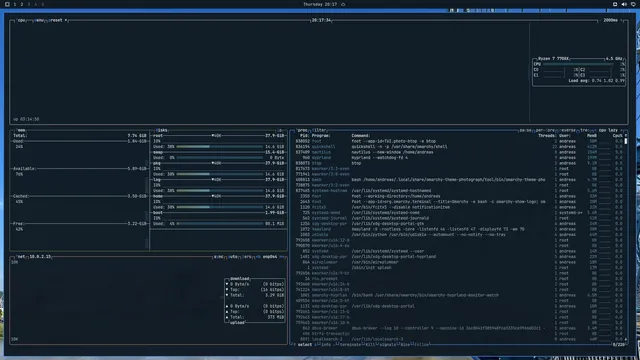Click the 20:17:34 clock in btop header
The width and height of the screenshot is (640, 360).
[321, 20]
